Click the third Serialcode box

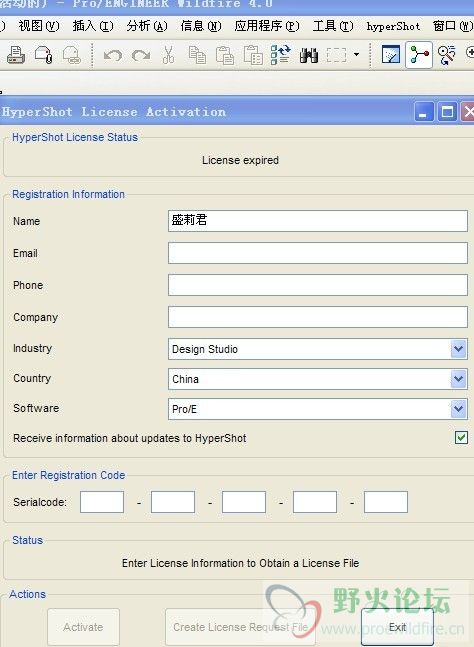click(244, 502)
